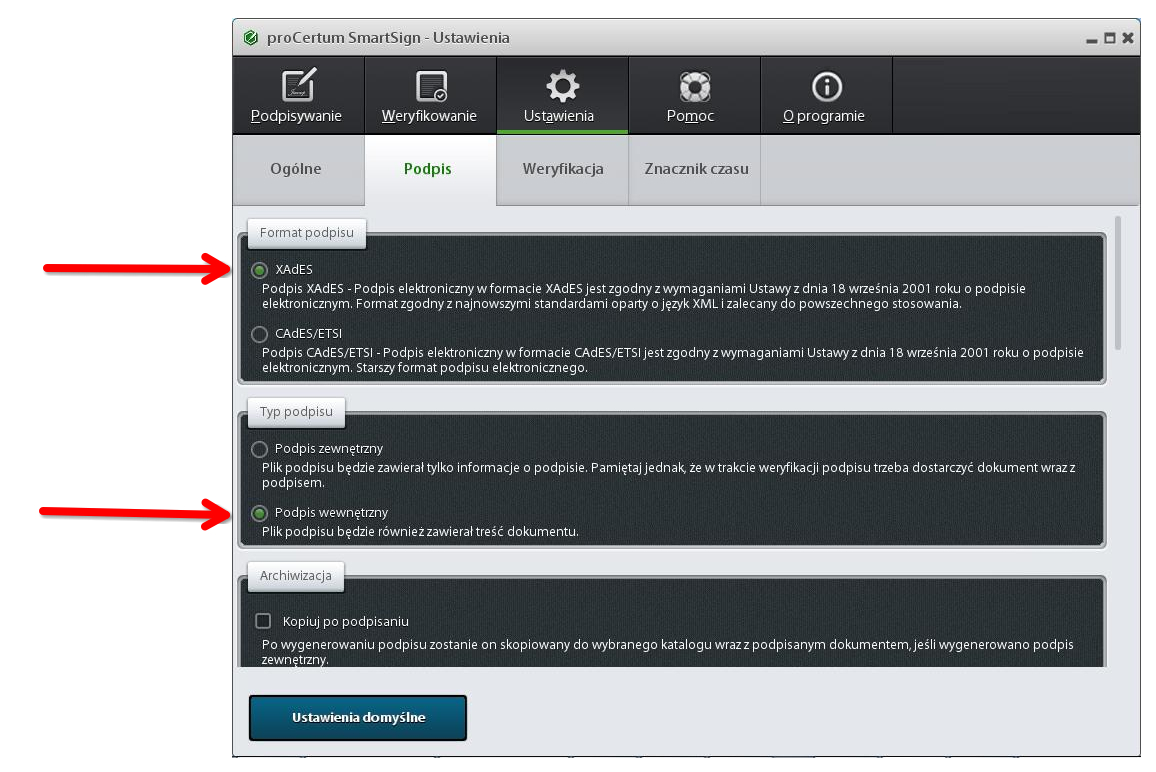
Task: Select the XAdES signature format
Action: pos(260,270)
